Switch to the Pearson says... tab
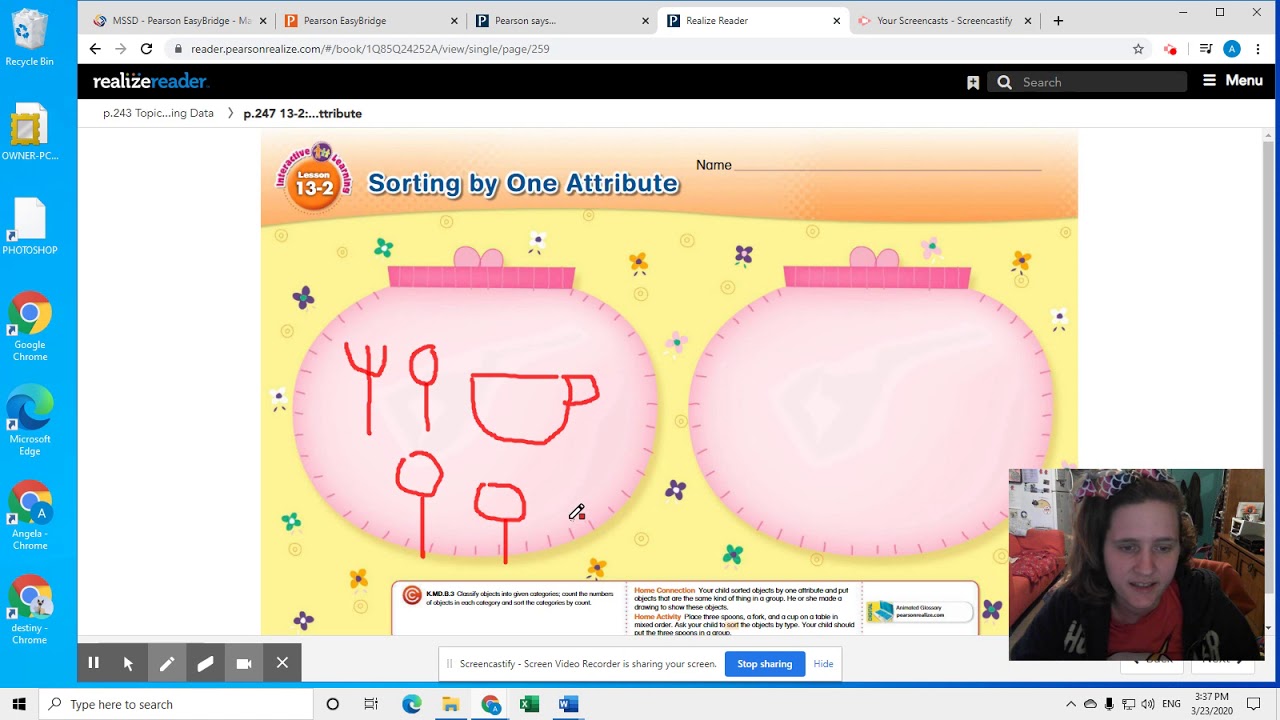 [x=562, y=20]
